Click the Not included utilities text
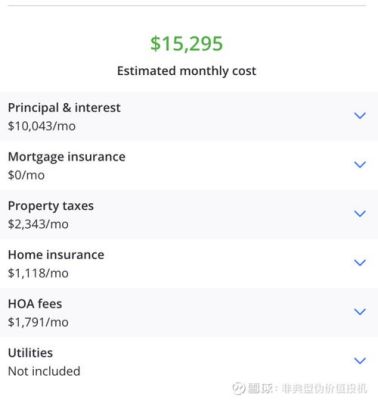The height and width of the screenshot is (400, 378). (44, 371)
